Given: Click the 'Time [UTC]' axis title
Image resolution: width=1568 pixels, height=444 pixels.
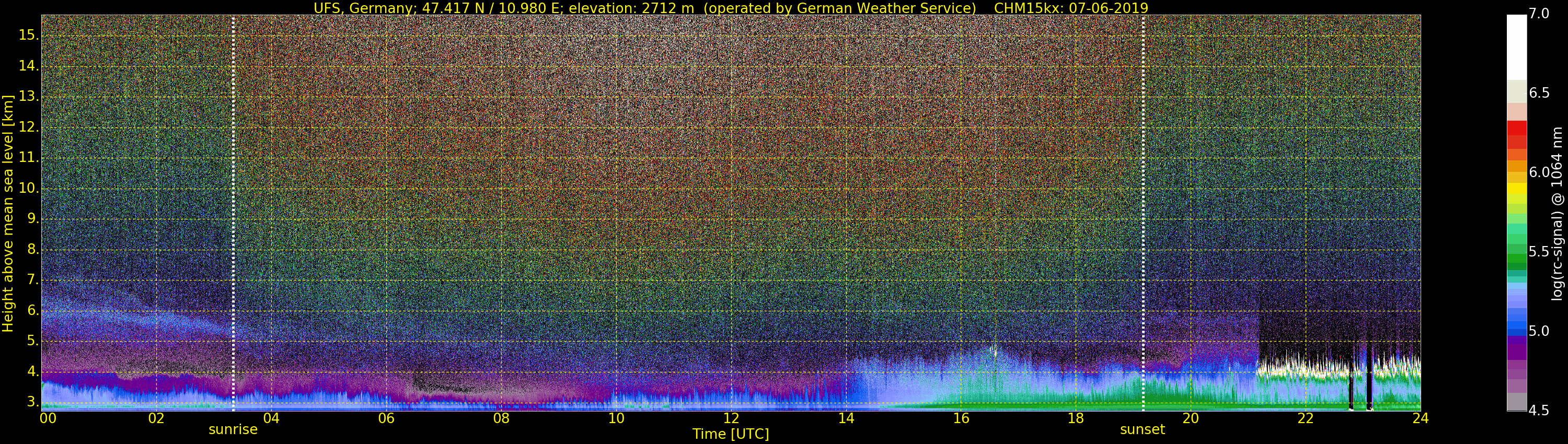Looking at the screenshot, I should [x=731, y=434].
